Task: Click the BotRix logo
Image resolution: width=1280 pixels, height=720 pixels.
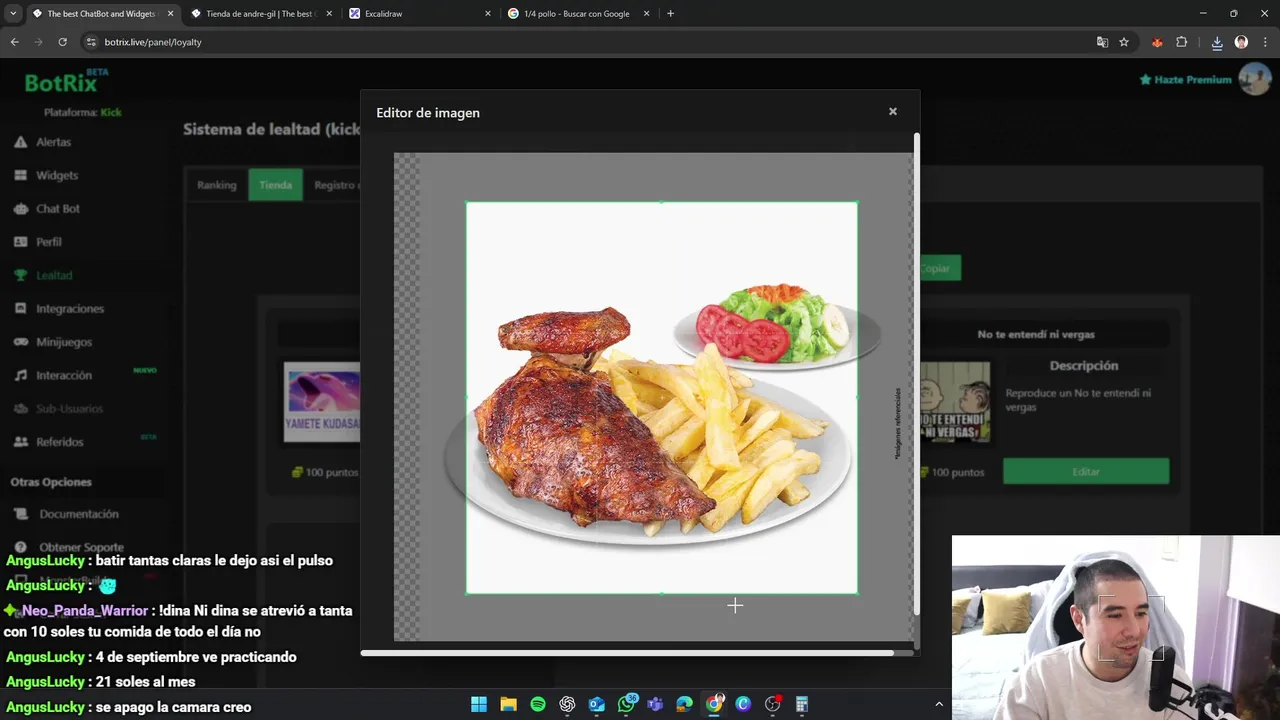Action: click(65, 82)
